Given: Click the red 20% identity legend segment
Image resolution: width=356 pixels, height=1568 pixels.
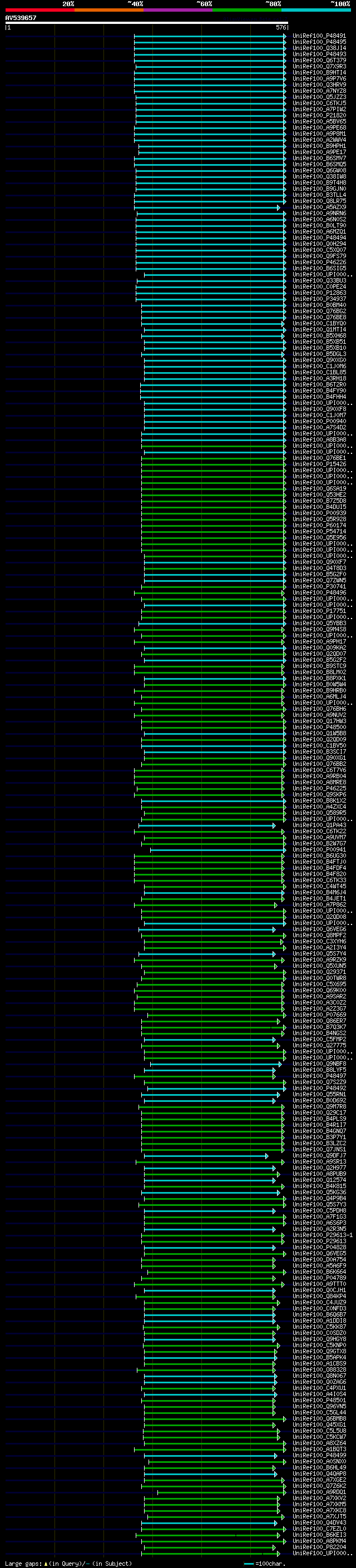Looking at the screenshot, I should coord(39,10).
